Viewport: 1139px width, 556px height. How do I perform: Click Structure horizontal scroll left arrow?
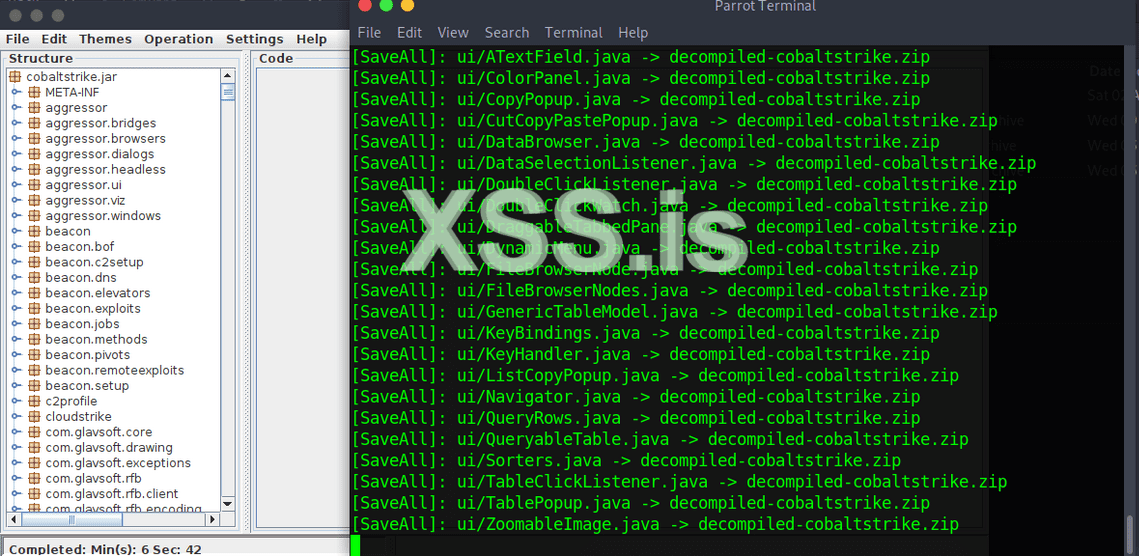click(x=14, y=520)
